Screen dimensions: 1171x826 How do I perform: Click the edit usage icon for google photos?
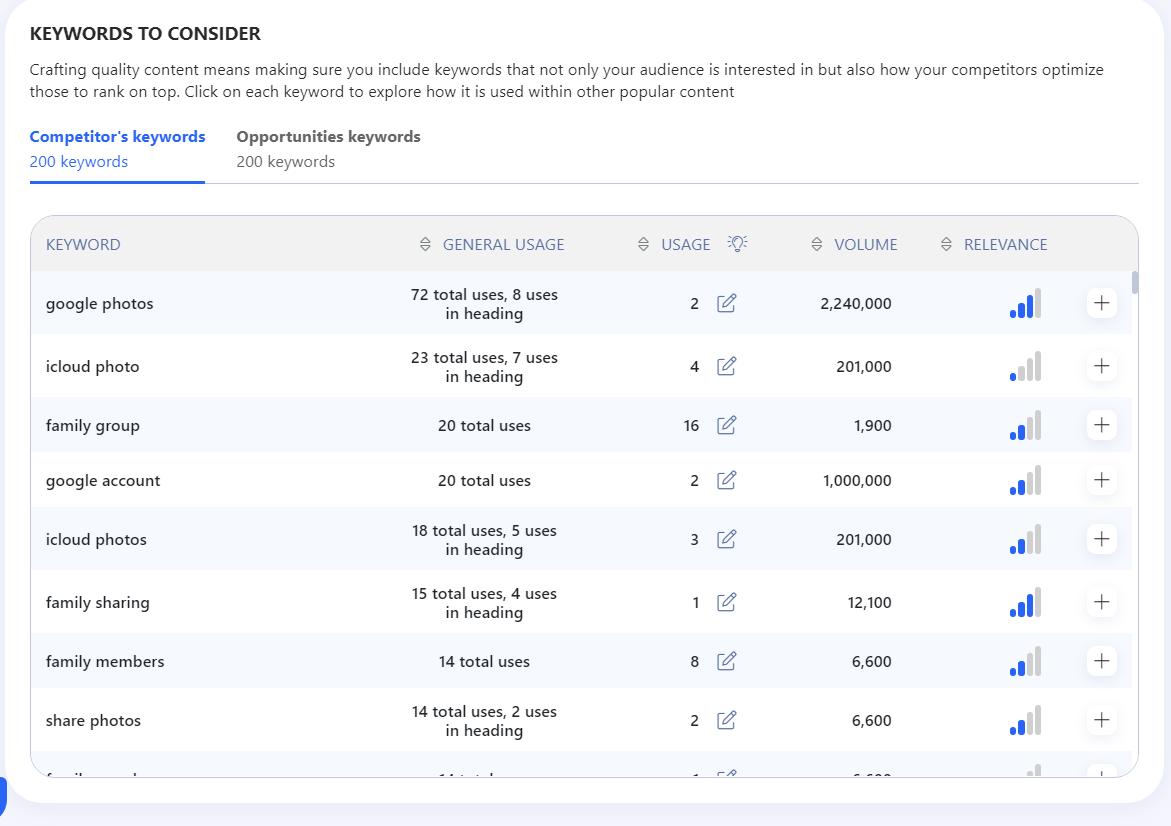coord(727,302)
